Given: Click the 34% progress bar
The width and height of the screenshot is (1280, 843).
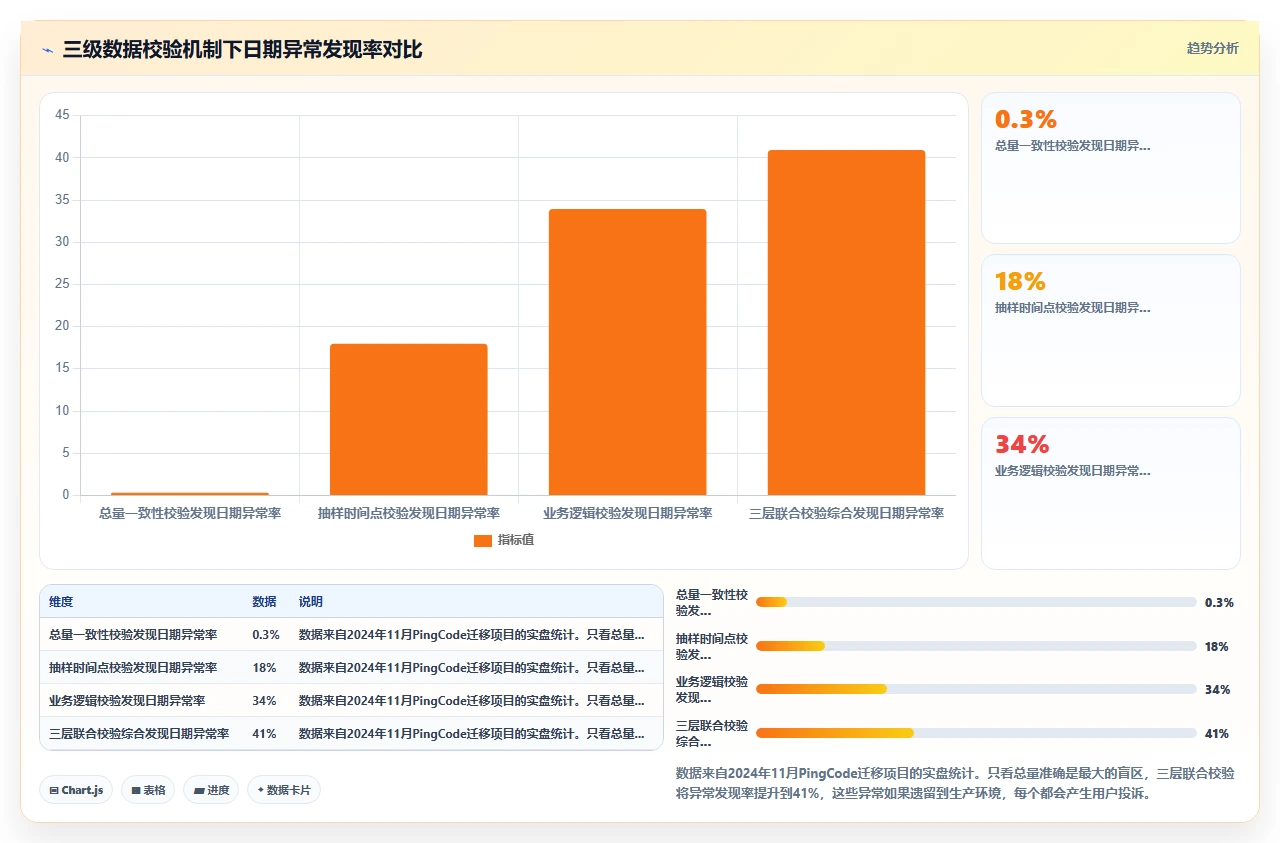Looking at the screenshot, I should click(976, 689).
